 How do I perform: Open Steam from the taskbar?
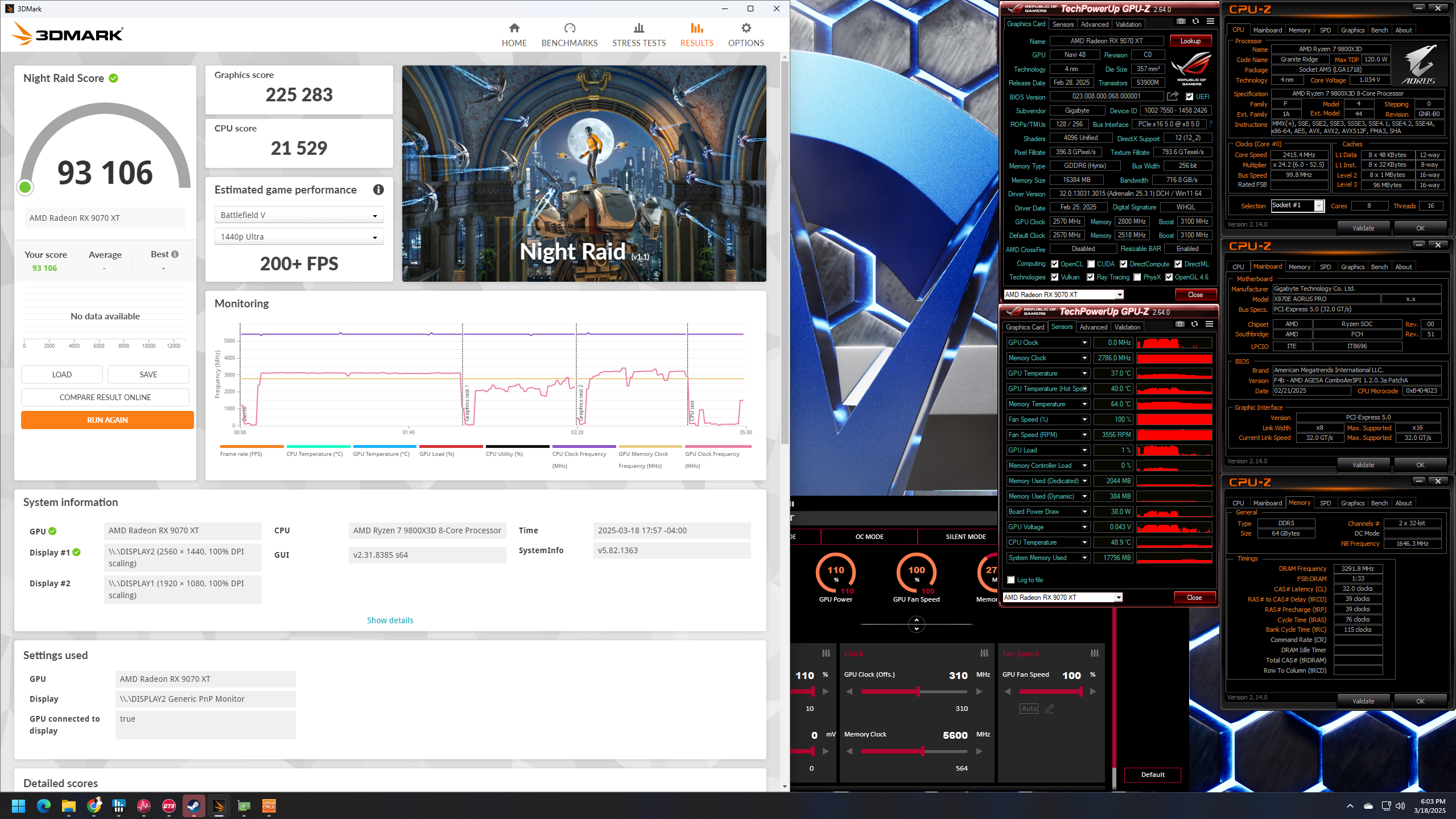pos(194,806)
